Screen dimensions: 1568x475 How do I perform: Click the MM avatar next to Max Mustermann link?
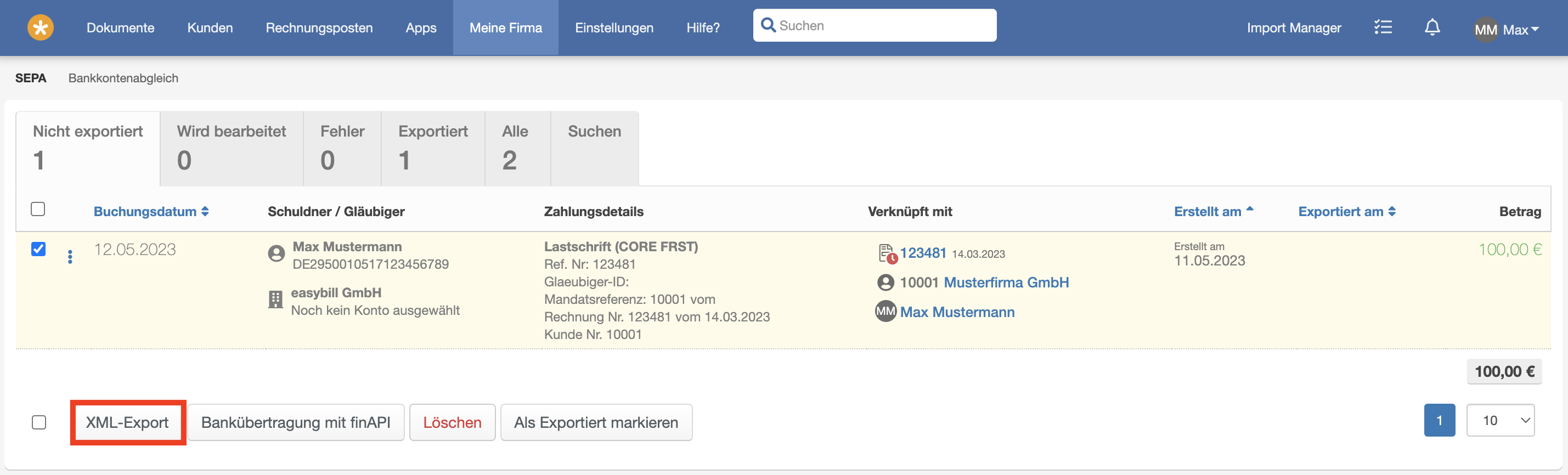click(x=885, y=312)
